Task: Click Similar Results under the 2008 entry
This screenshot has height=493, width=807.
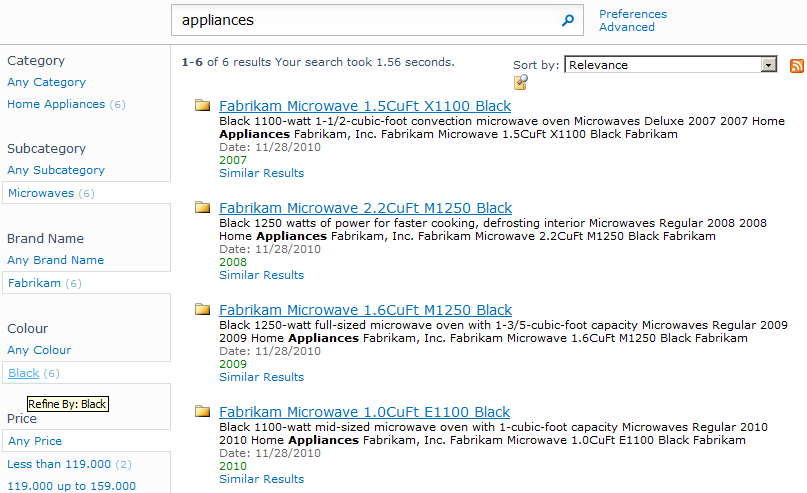Action: [261, 275]
